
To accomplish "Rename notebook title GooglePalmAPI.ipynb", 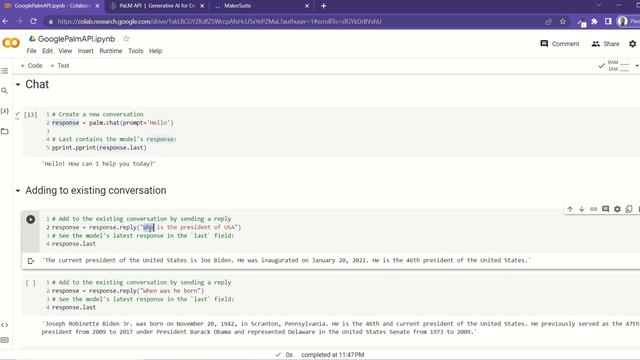I will [x=76, y=39].
